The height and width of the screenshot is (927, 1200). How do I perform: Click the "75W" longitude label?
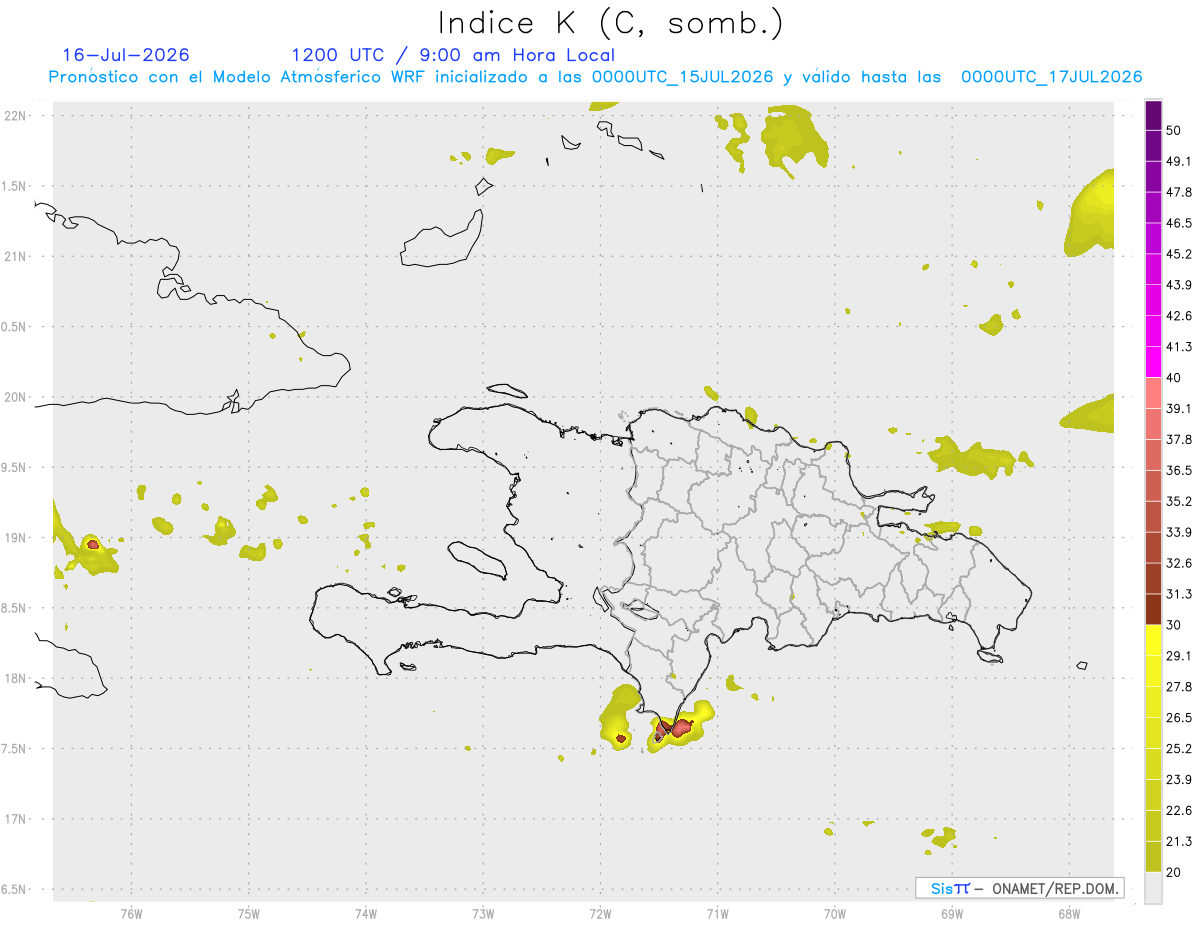(x=249, y=913)
